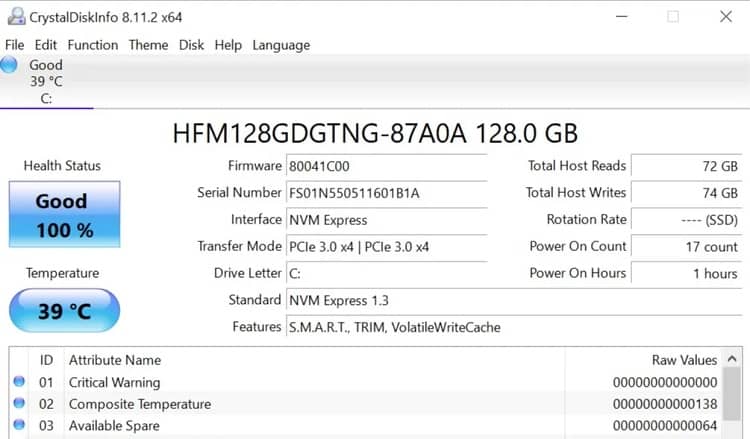Click the Rotation Rate value ---- (SSD)
This screenshot has width=750, height=439.
point(686,220)
